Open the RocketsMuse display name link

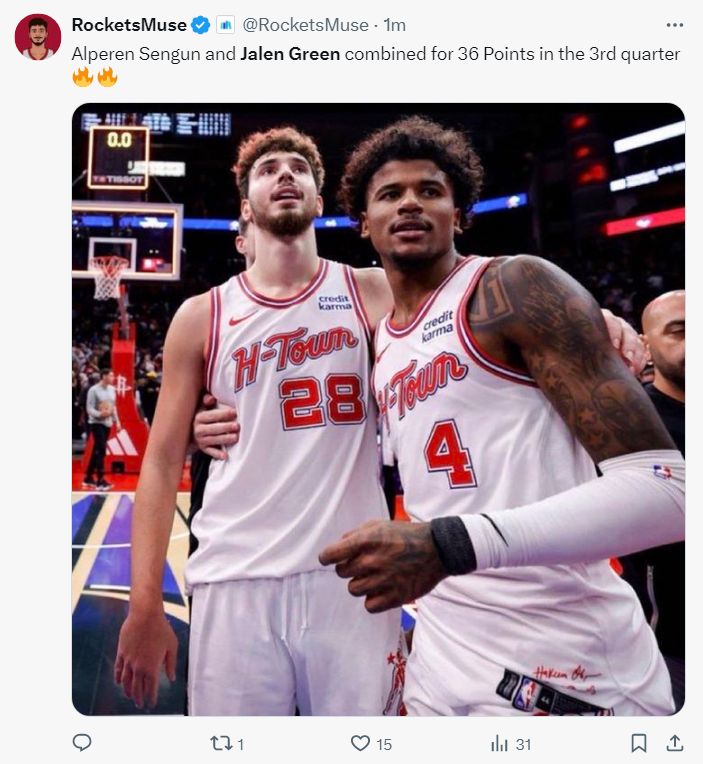tap(129, 25)
